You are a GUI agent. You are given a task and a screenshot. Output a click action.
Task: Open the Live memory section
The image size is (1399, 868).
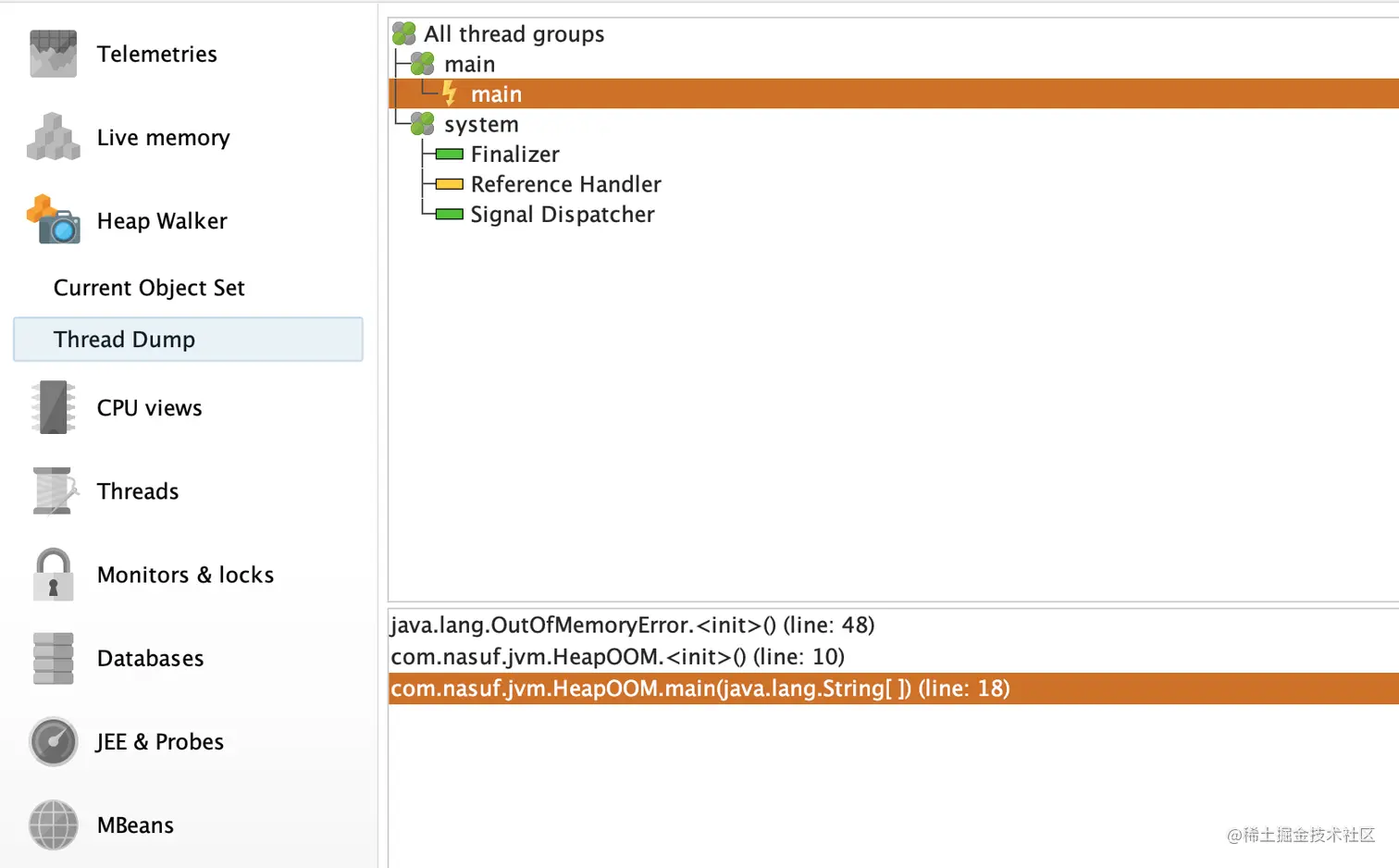[164, 137]
